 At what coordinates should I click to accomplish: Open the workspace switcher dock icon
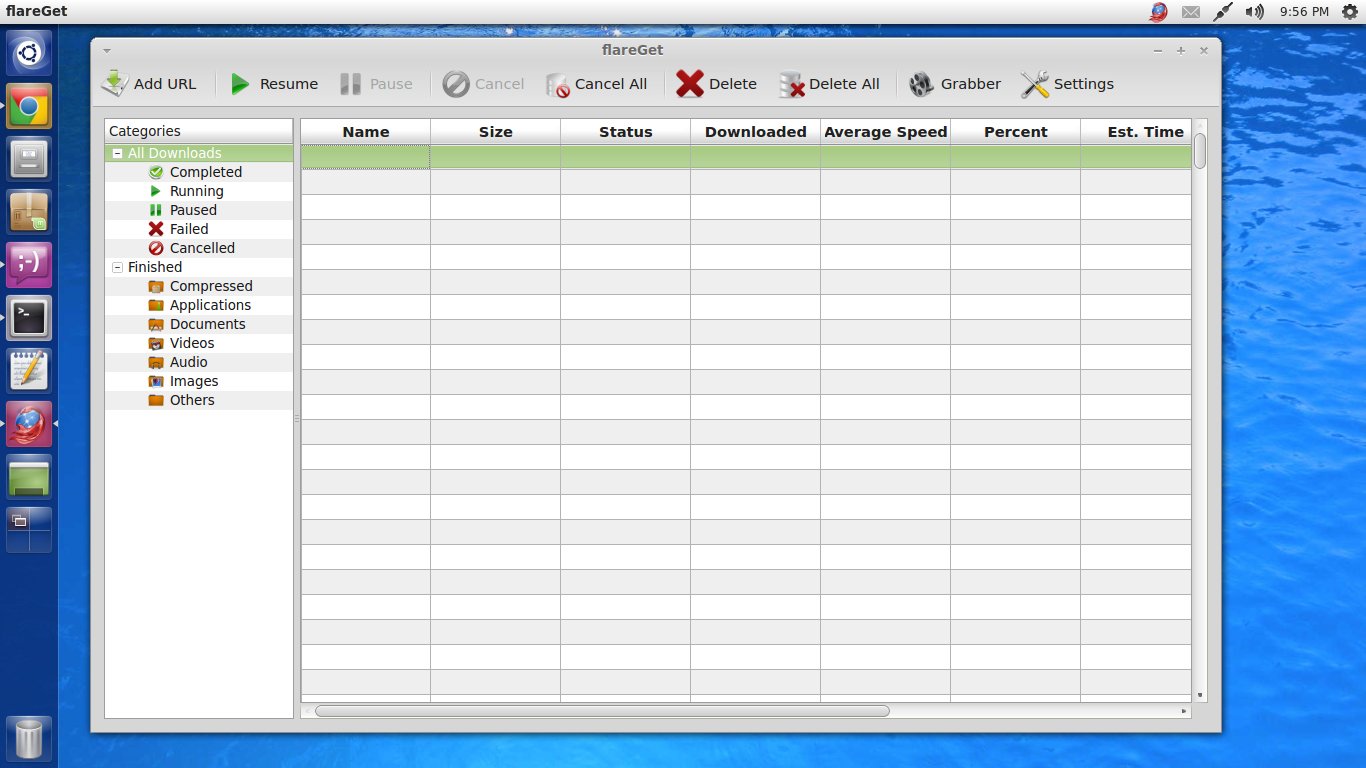30,530
